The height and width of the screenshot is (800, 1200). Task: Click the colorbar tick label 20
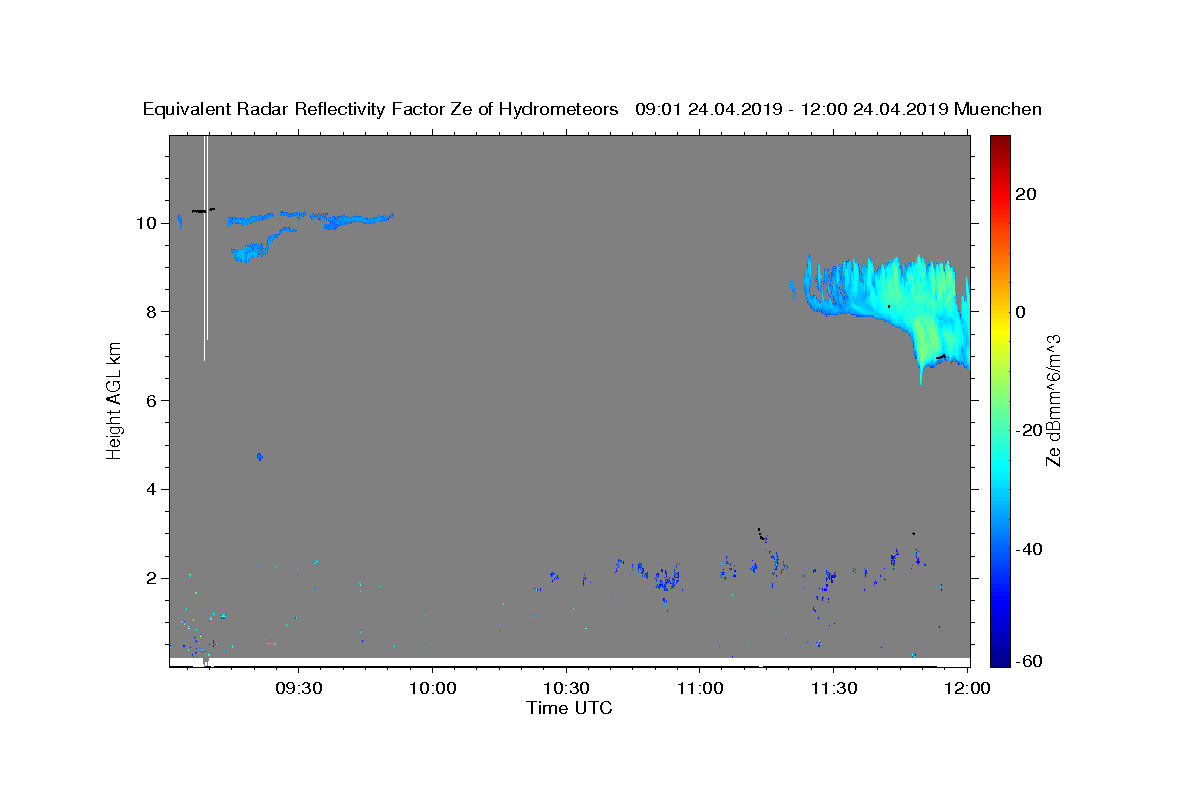[x=1027, y=194]
